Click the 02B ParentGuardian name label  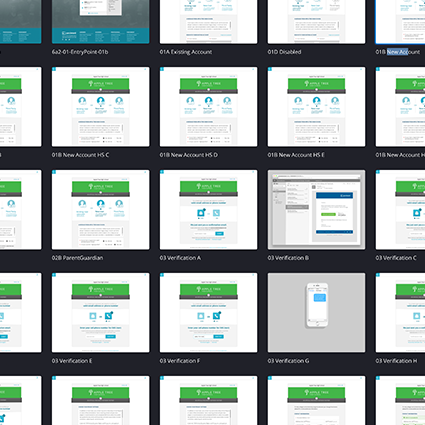click(77, 258)
